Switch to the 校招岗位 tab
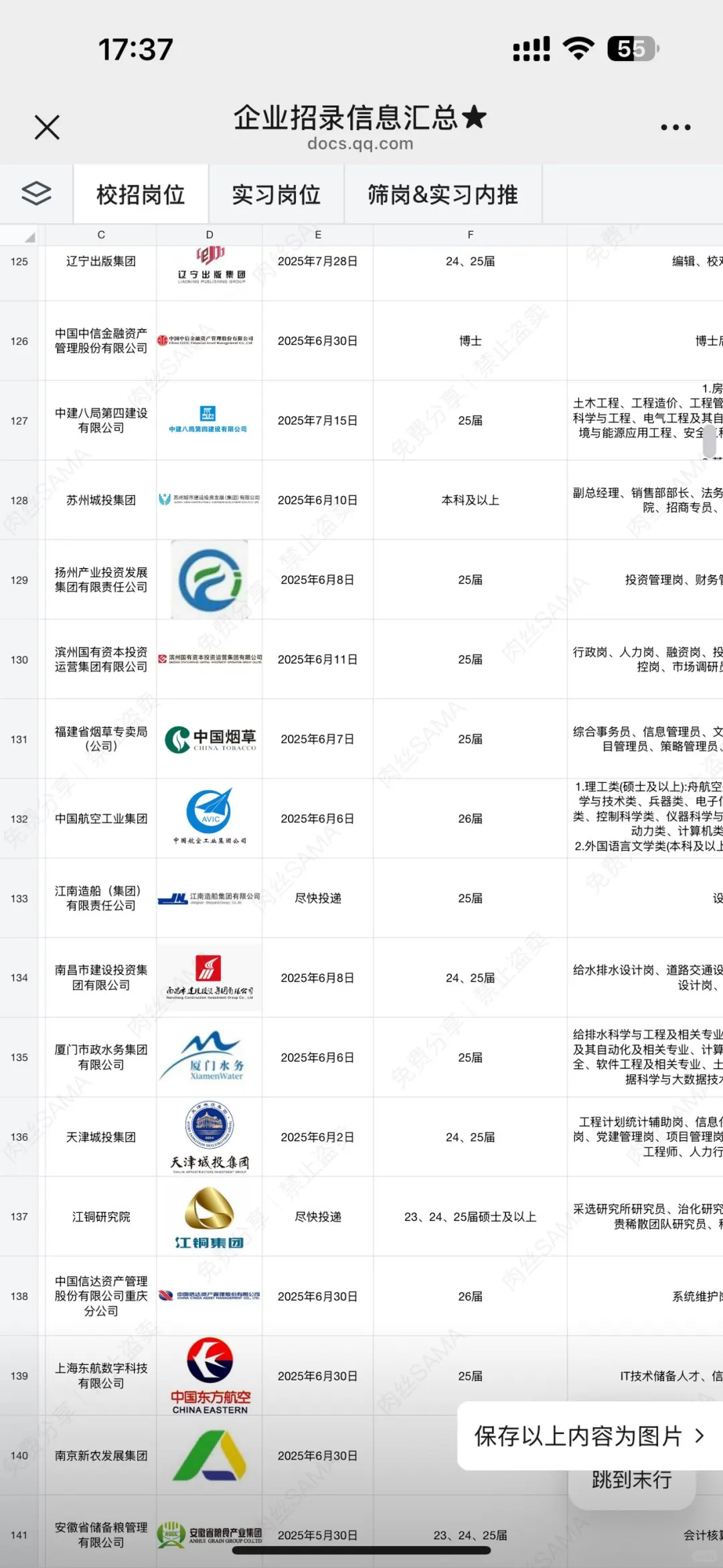Viewport: 723px width, 1568px height. click(x=141, y=195)
